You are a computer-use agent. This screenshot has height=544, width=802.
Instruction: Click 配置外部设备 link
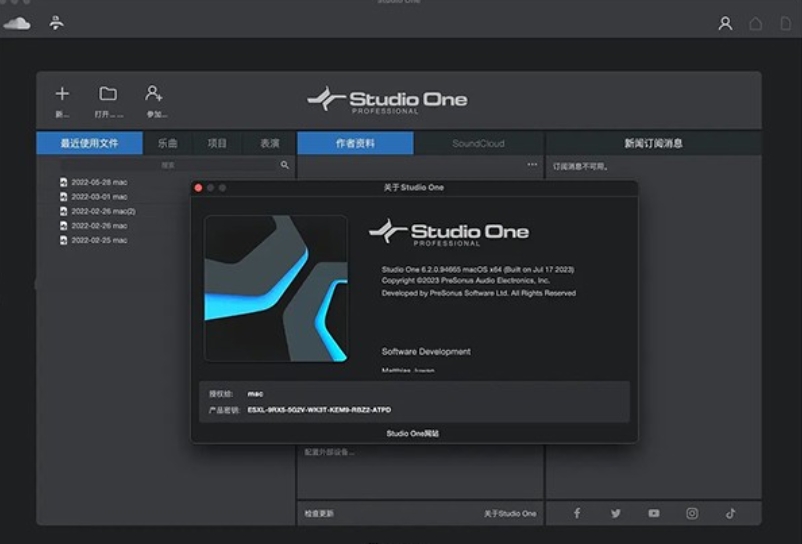[329, 452]
